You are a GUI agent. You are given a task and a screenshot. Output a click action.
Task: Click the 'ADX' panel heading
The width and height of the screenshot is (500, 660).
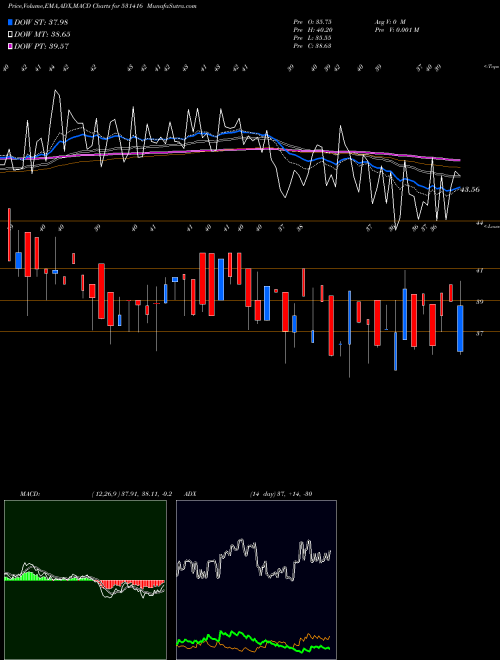tap(191, 494)
